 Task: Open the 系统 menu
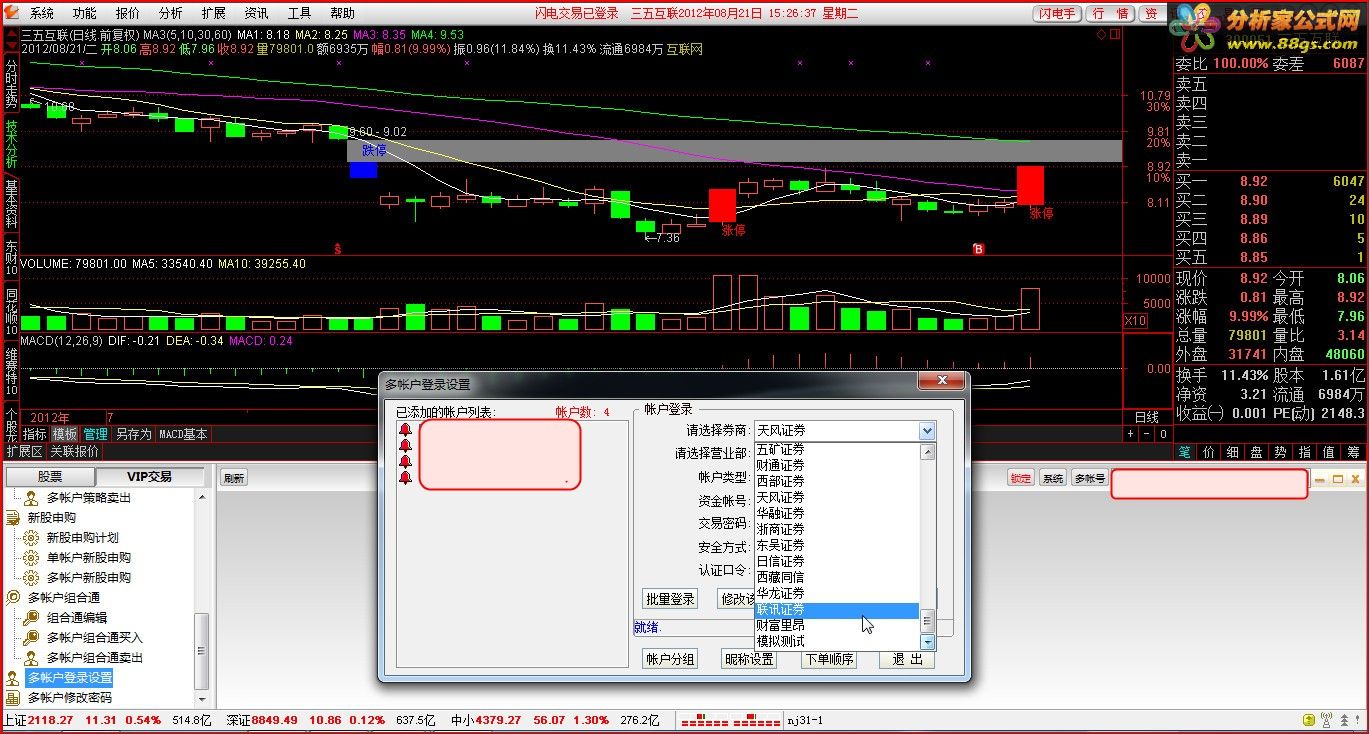point(42,13)
